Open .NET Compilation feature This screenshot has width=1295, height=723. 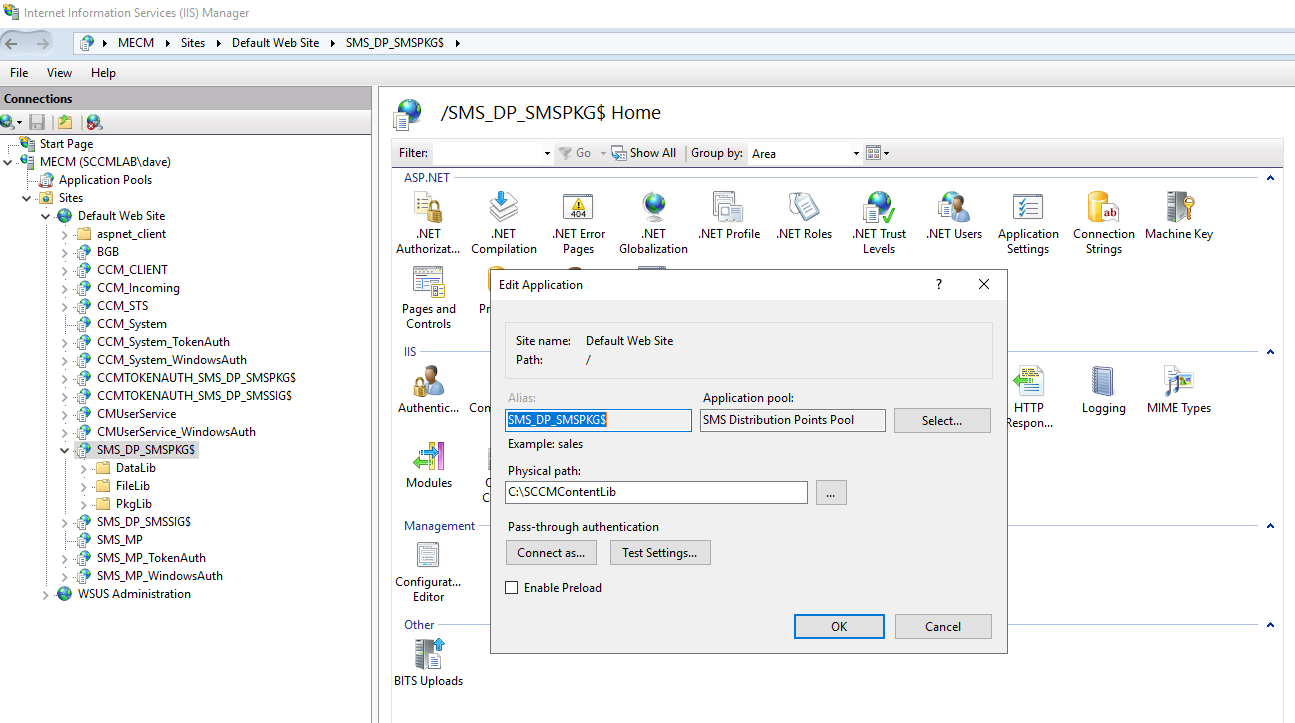click(x=504, y=223)
